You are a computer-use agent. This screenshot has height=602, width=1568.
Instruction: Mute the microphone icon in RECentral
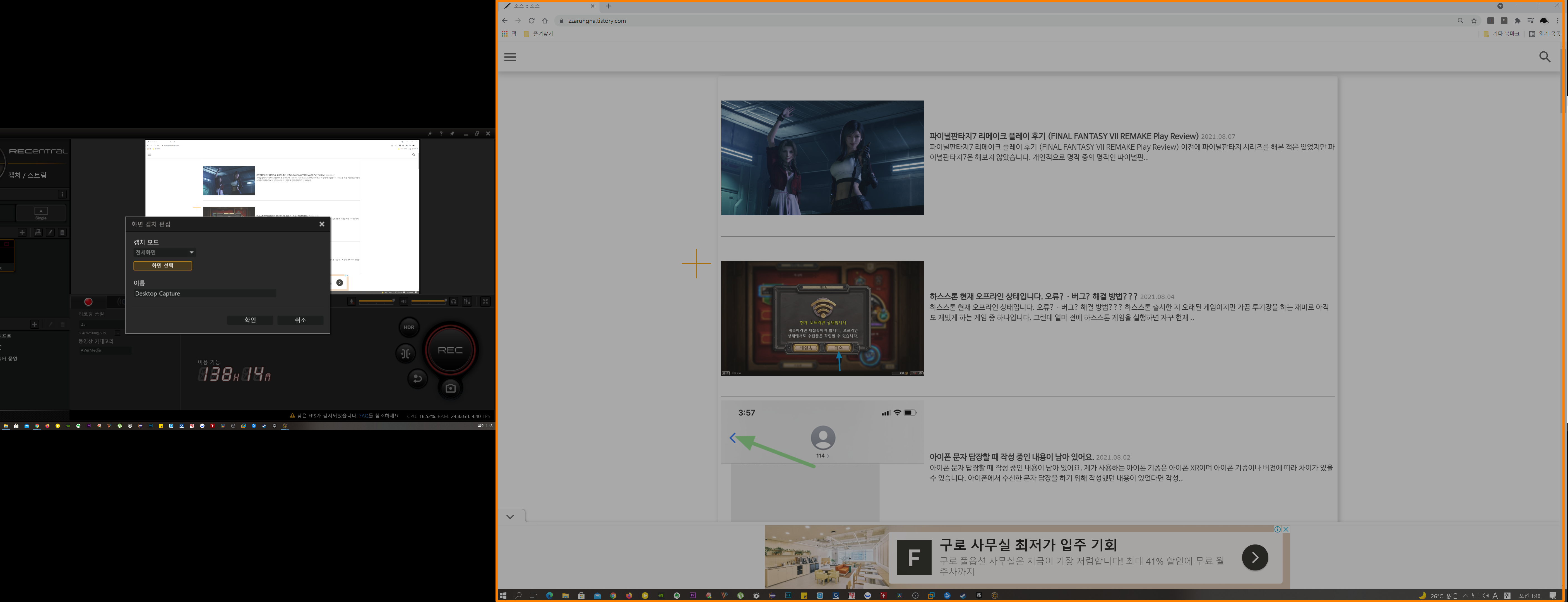click(352, 302)
